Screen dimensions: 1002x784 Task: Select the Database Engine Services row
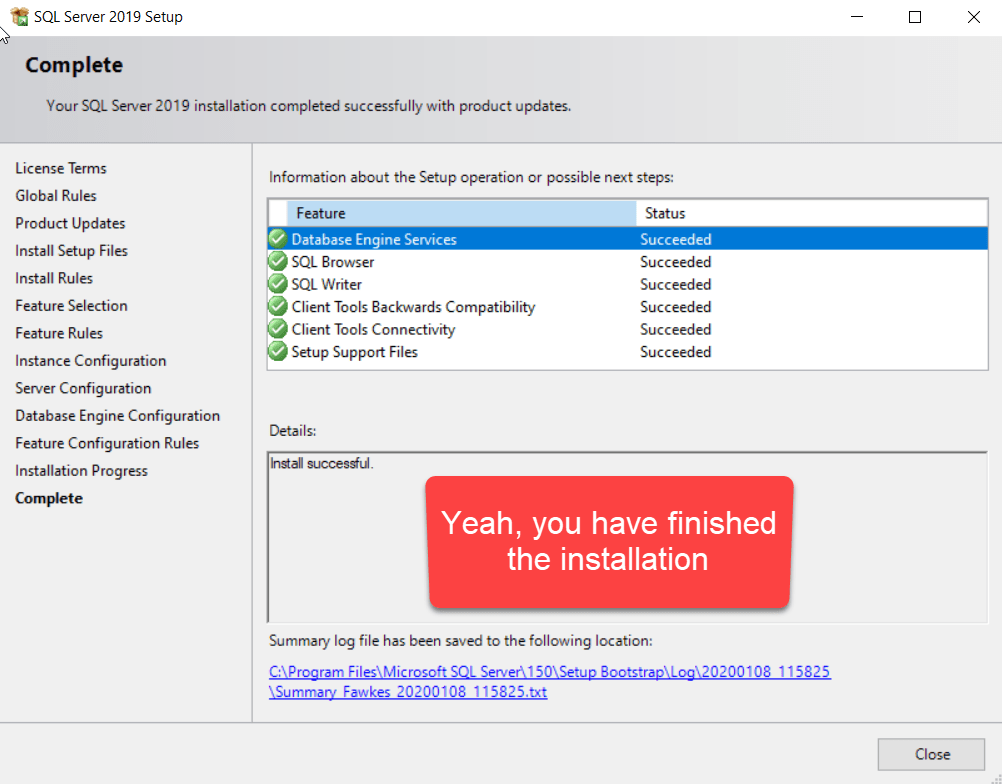tap(628, 239)
